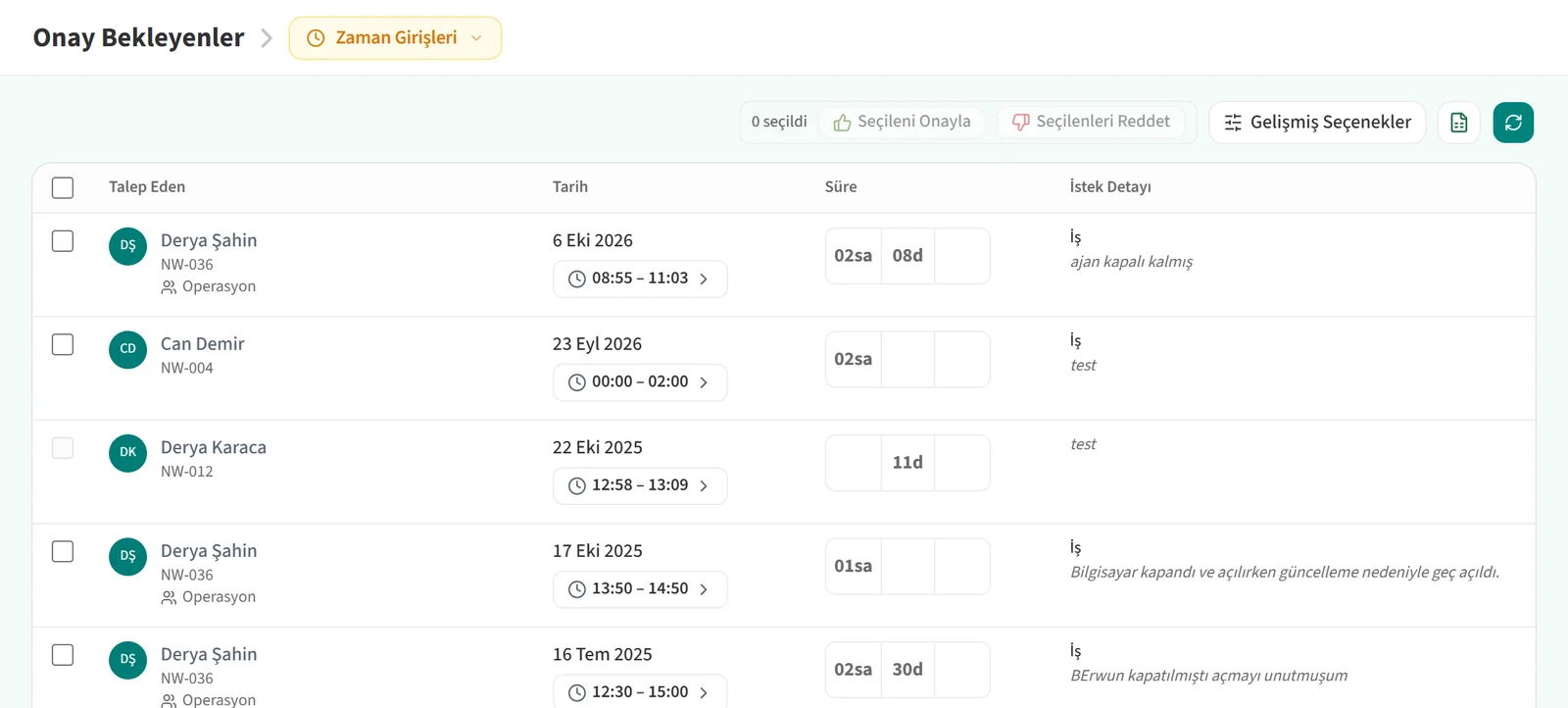This screenshot has width=1568, height=708.
Task: Click the disabled checkbox for Derya Karaca
Action: coord(63,448)
